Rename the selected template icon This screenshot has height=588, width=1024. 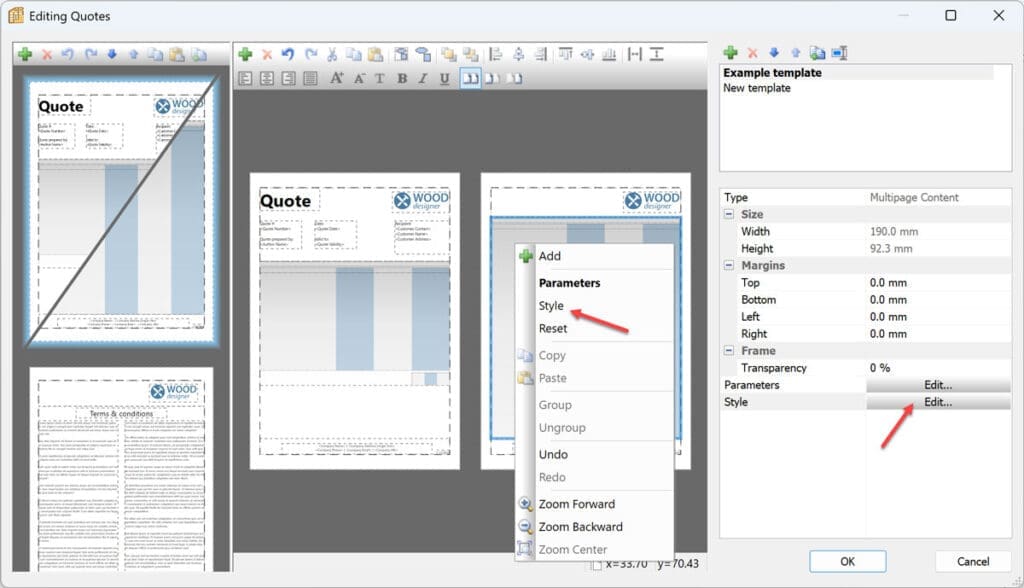click(x=839, y=53)
